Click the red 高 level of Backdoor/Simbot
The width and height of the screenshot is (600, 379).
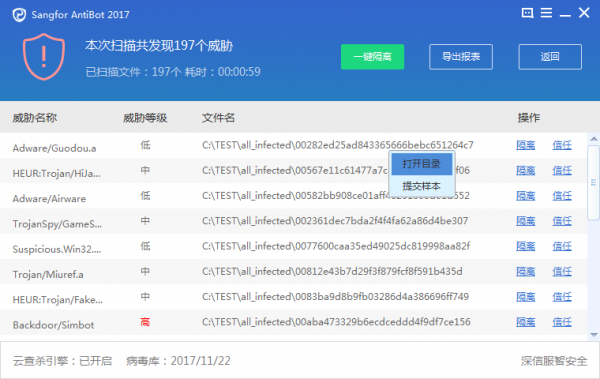(145, 322)
